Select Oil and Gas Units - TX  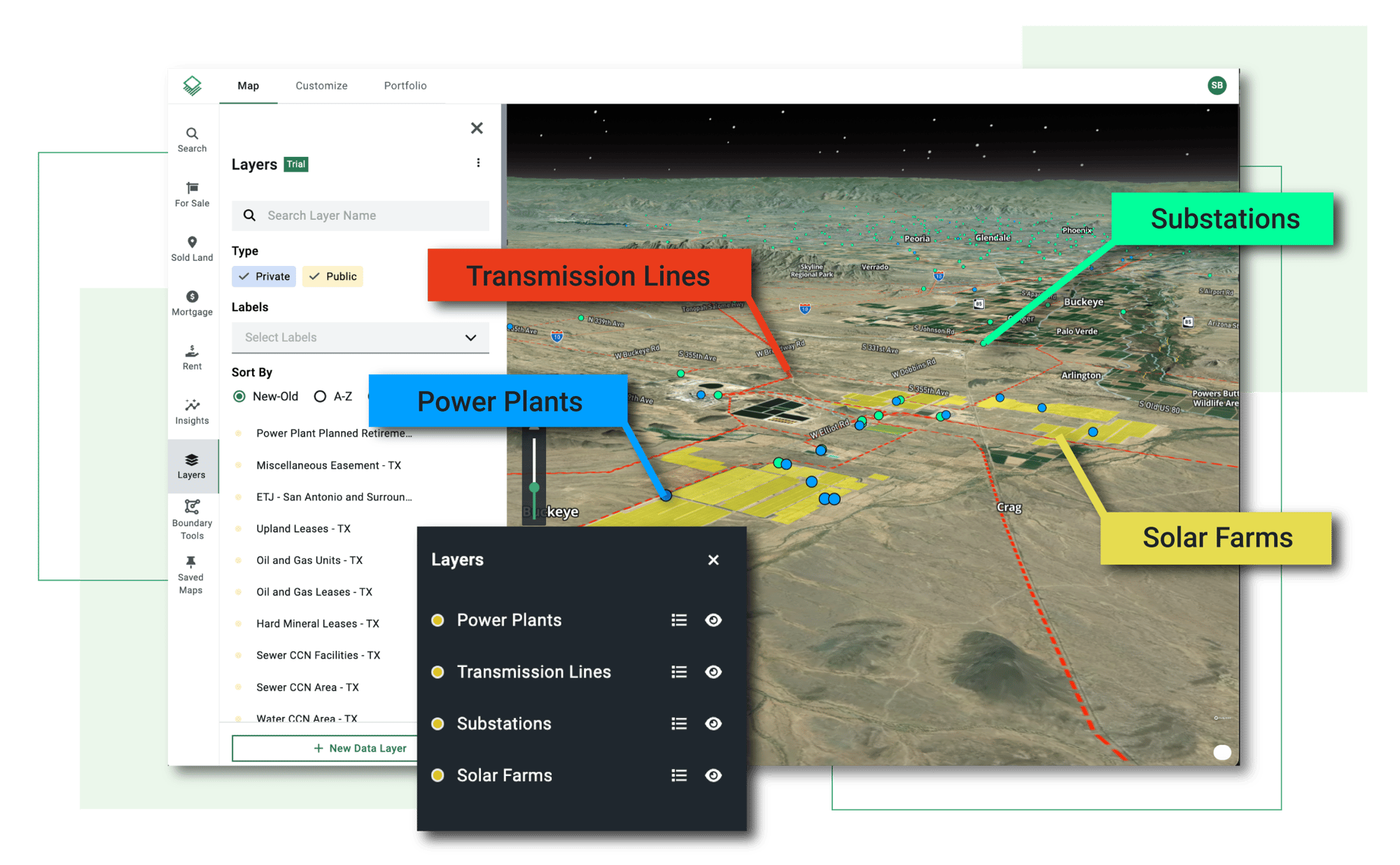[309, 560]
